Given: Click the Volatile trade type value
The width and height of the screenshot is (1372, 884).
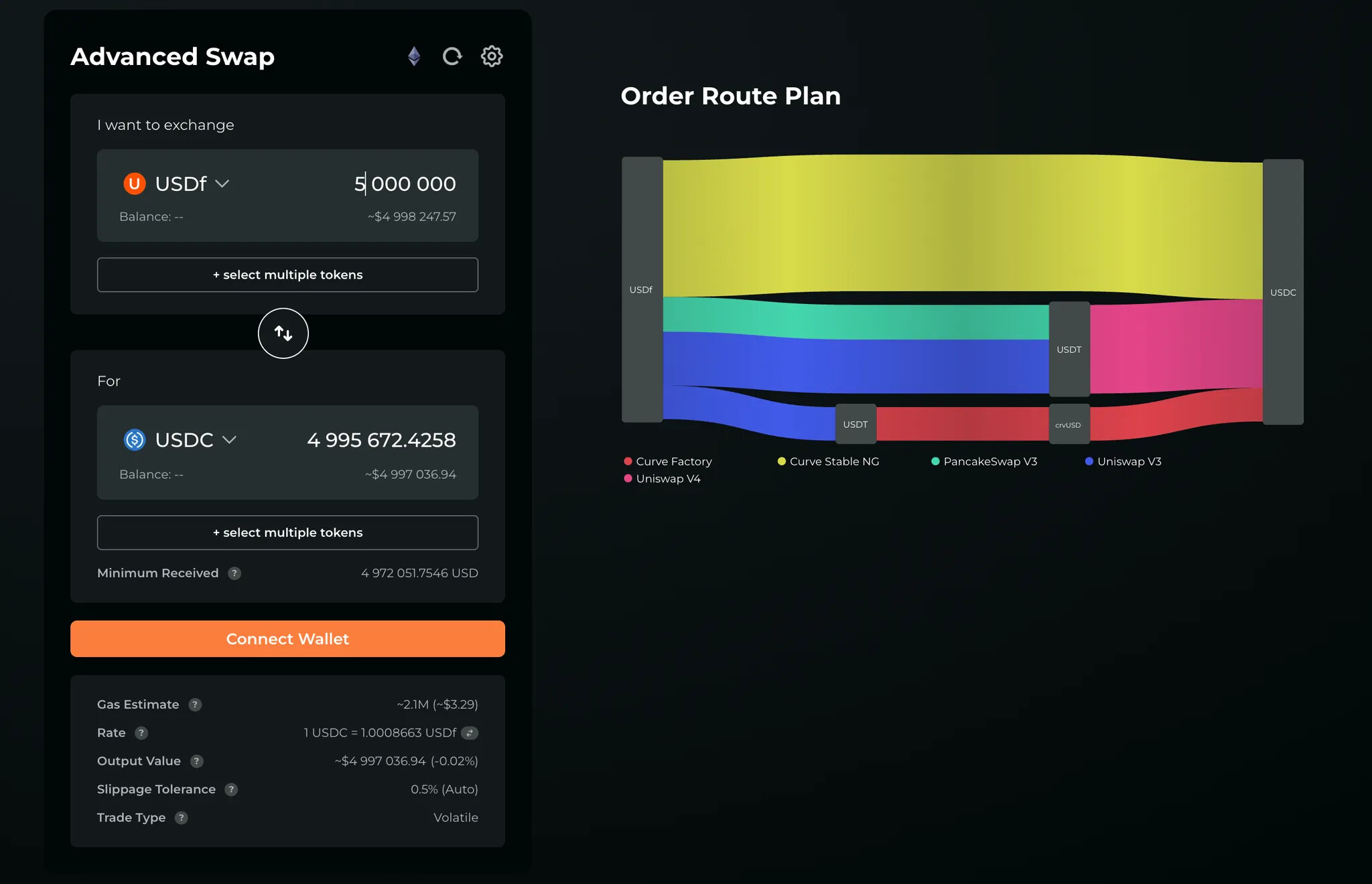Looking at the screenshot, I should pyautogui.click(x=456, y=818).
